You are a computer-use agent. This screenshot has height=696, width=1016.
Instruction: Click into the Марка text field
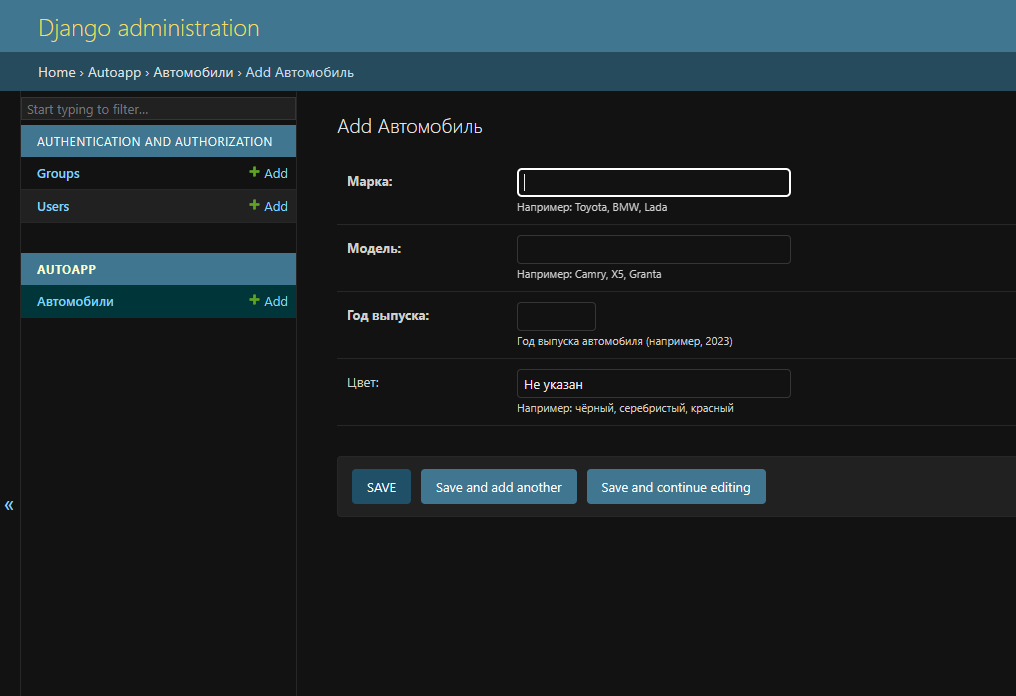tap(653, 183)
